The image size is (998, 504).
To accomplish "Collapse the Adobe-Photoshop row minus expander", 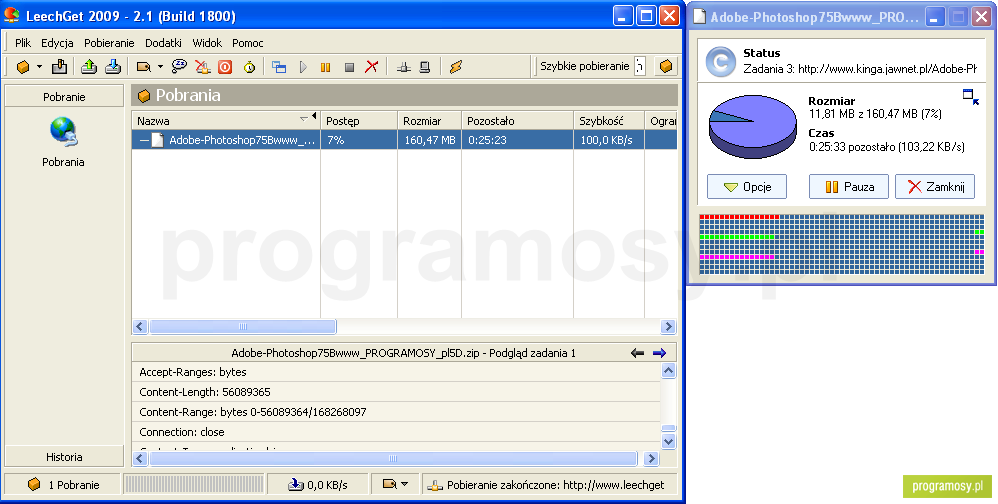I will click(x=144, y=140).
